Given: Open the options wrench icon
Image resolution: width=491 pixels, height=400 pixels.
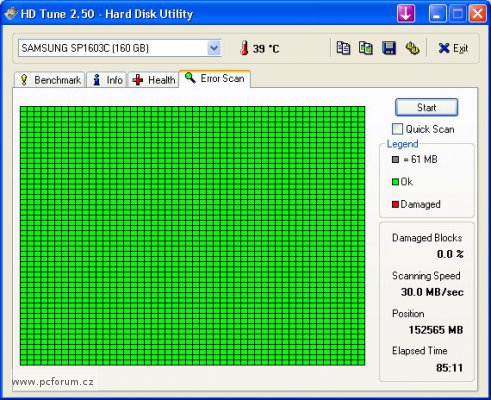Looking at the screenshot, I should (x=412, y=48).
